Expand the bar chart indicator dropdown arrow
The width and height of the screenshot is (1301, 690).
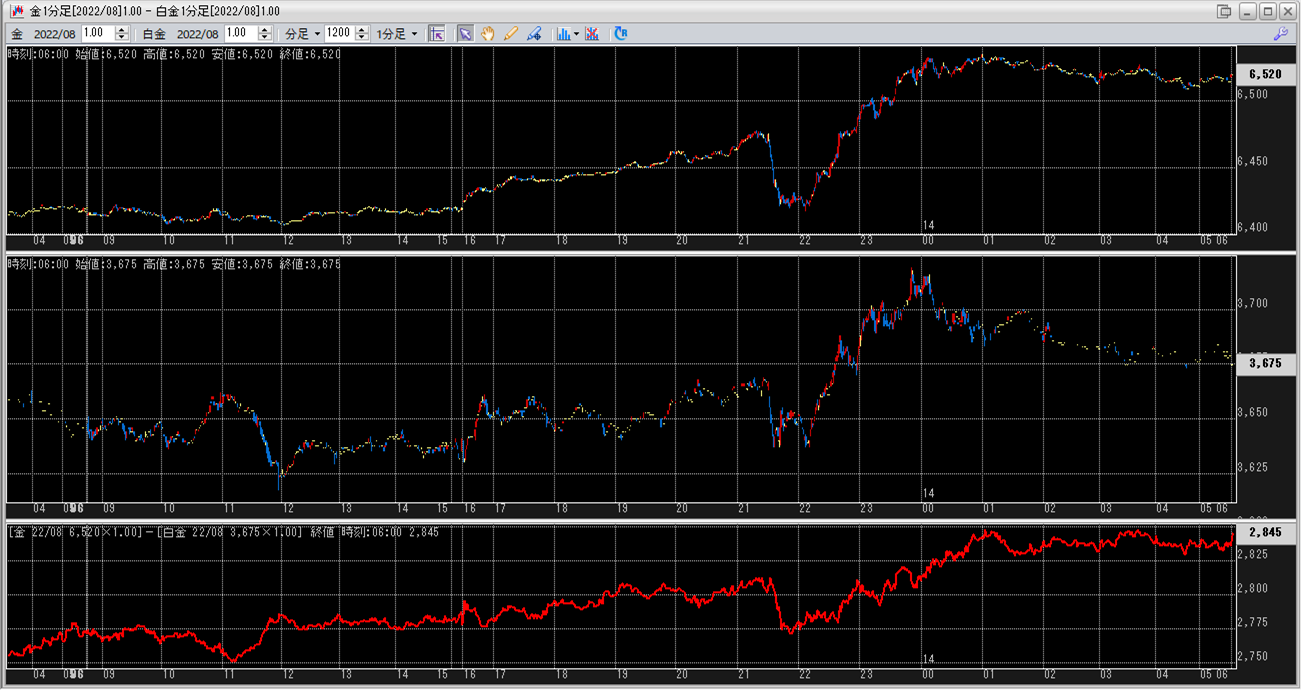click(576, 33)
